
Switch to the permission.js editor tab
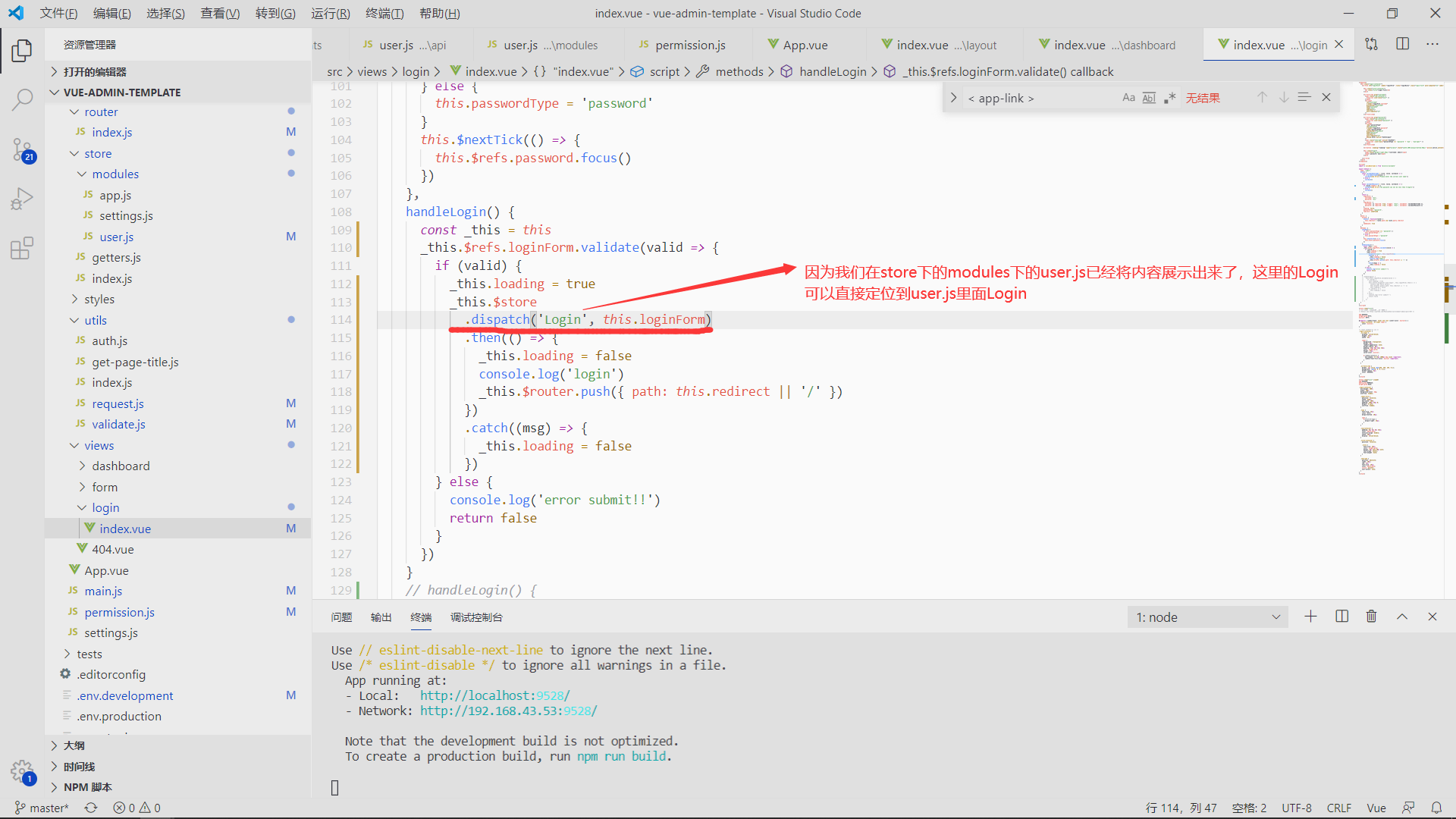click(x=689, y=45)
